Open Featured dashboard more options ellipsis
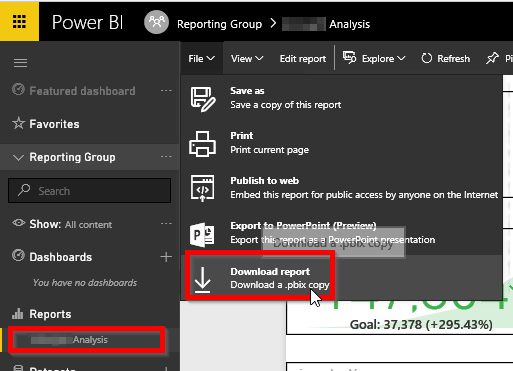The width and height of the screenshot is (513, 371). click(x=166, y=90)
